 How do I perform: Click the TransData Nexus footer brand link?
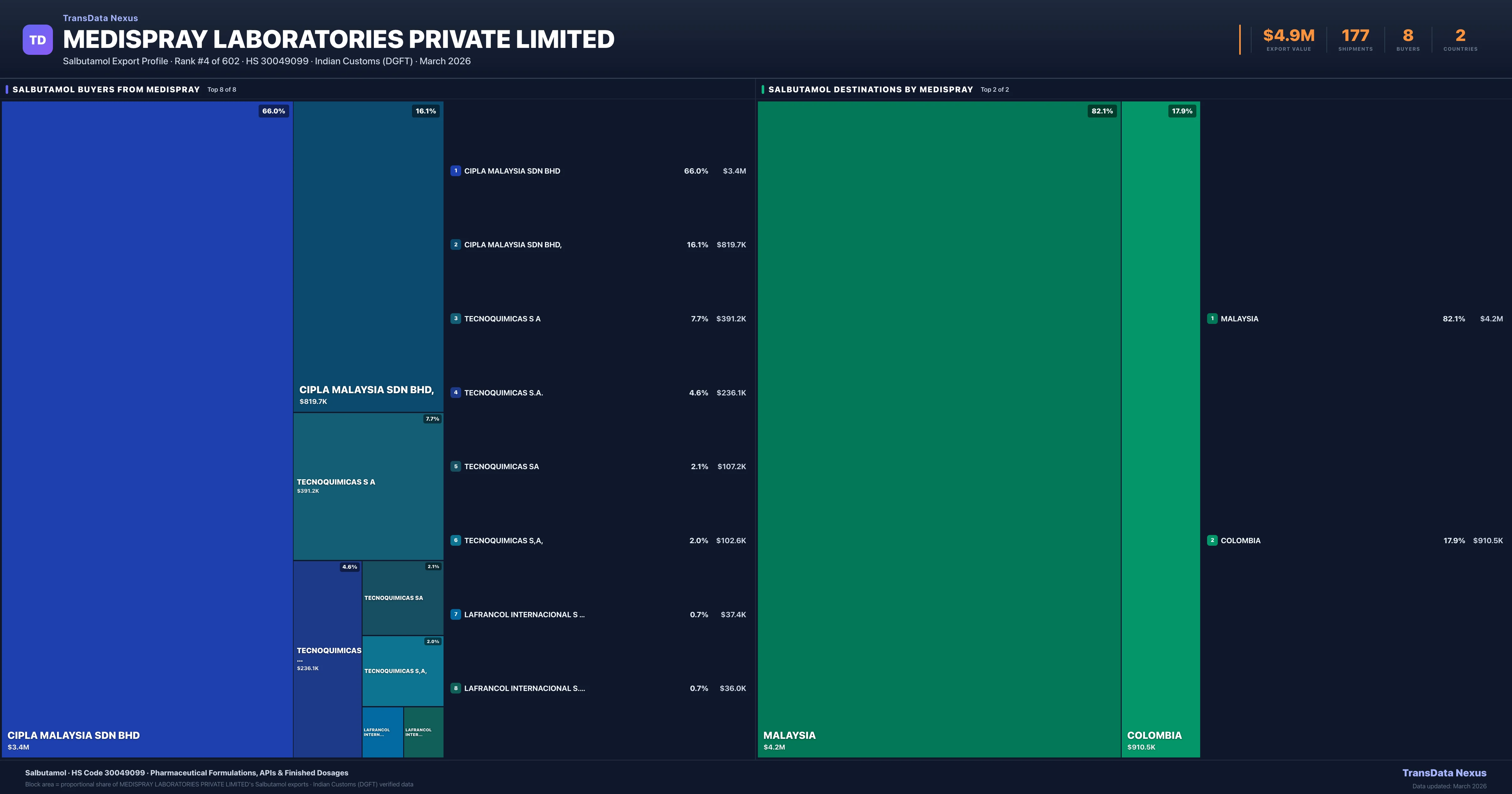pos(1444,773)
